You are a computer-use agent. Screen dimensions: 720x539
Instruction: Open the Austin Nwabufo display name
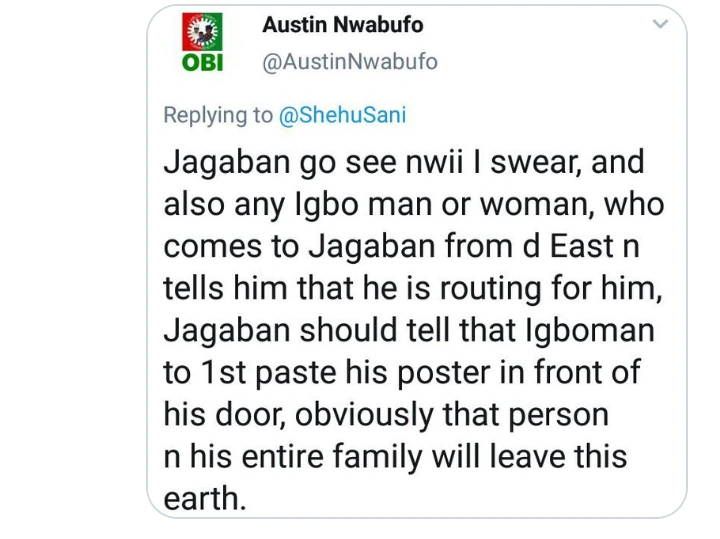(341, 24)
